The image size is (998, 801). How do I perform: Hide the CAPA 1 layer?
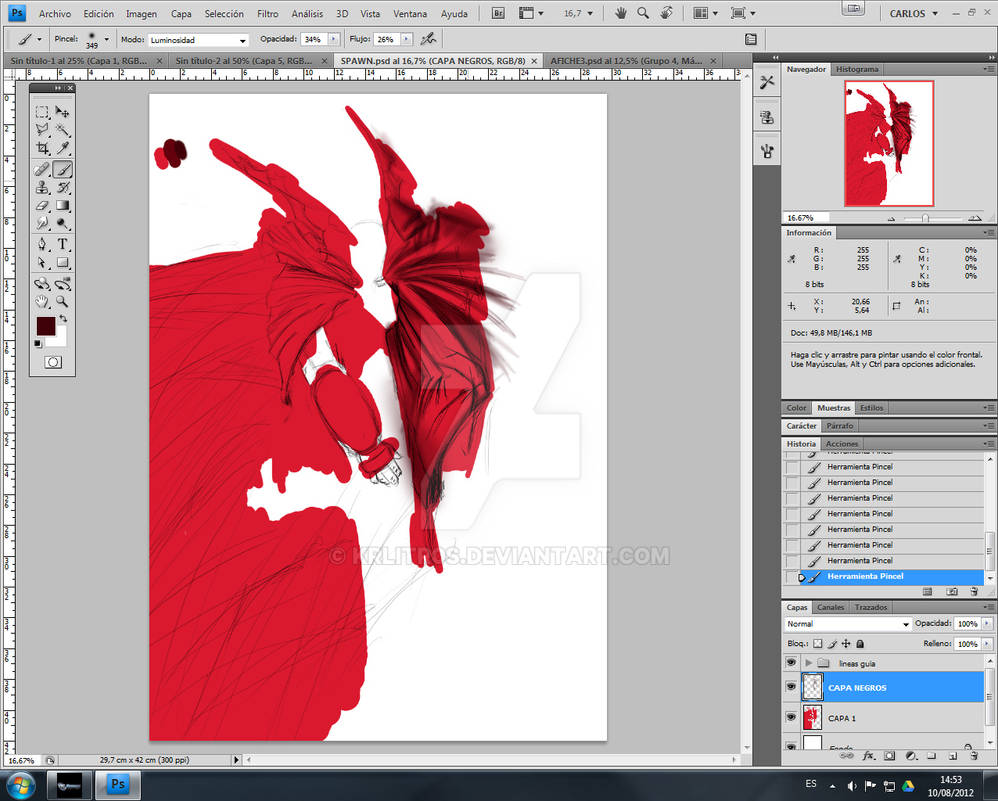pos(792,716)
